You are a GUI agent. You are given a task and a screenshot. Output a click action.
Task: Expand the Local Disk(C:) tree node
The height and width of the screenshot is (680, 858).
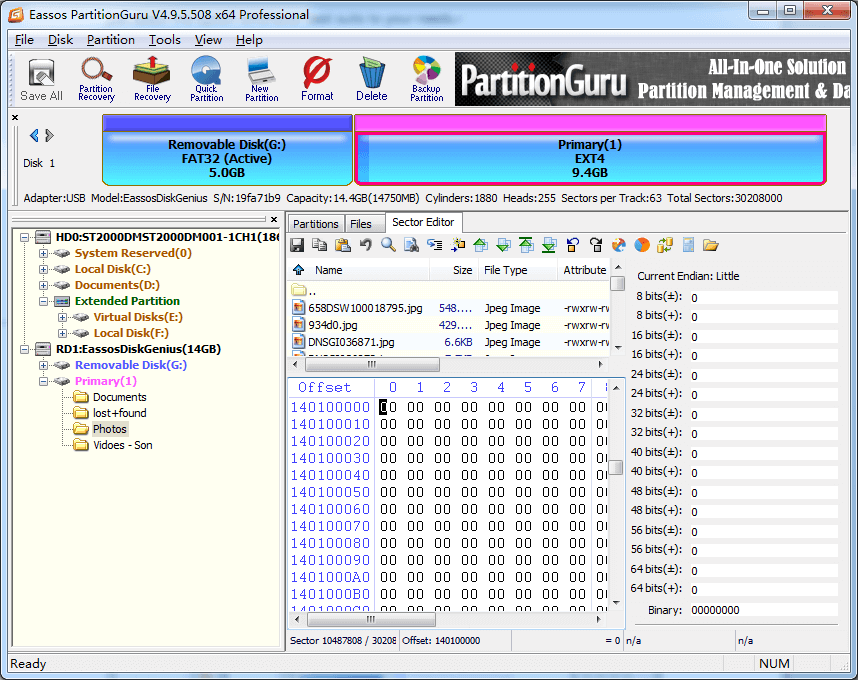[43, 269]
